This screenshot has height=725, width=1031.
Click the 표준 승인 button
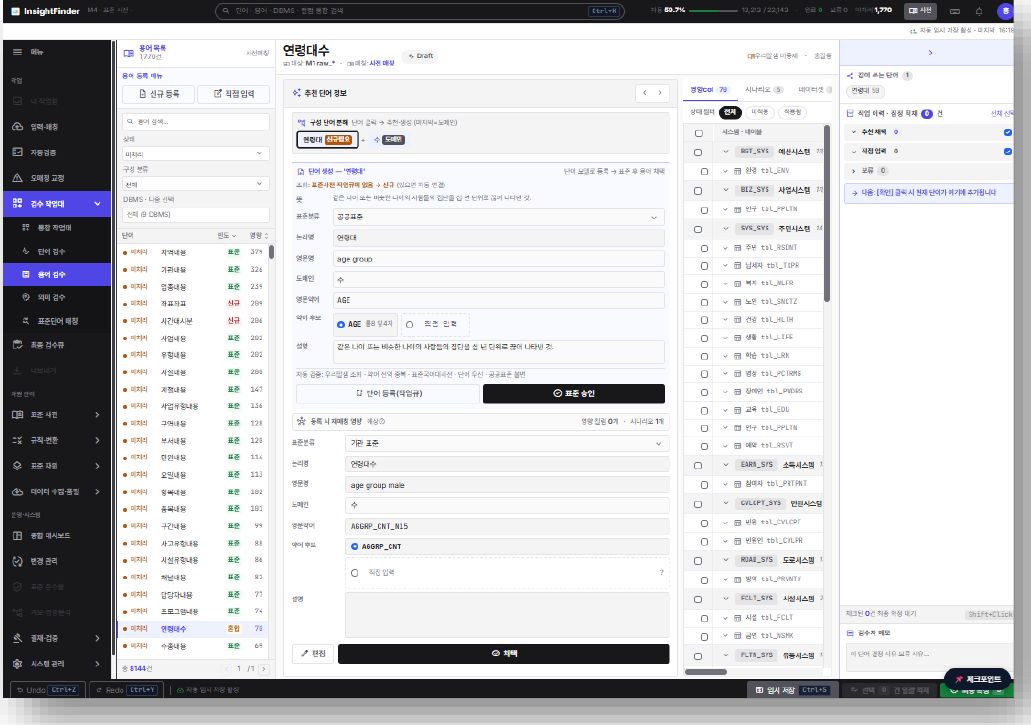(x=573, y=393)
